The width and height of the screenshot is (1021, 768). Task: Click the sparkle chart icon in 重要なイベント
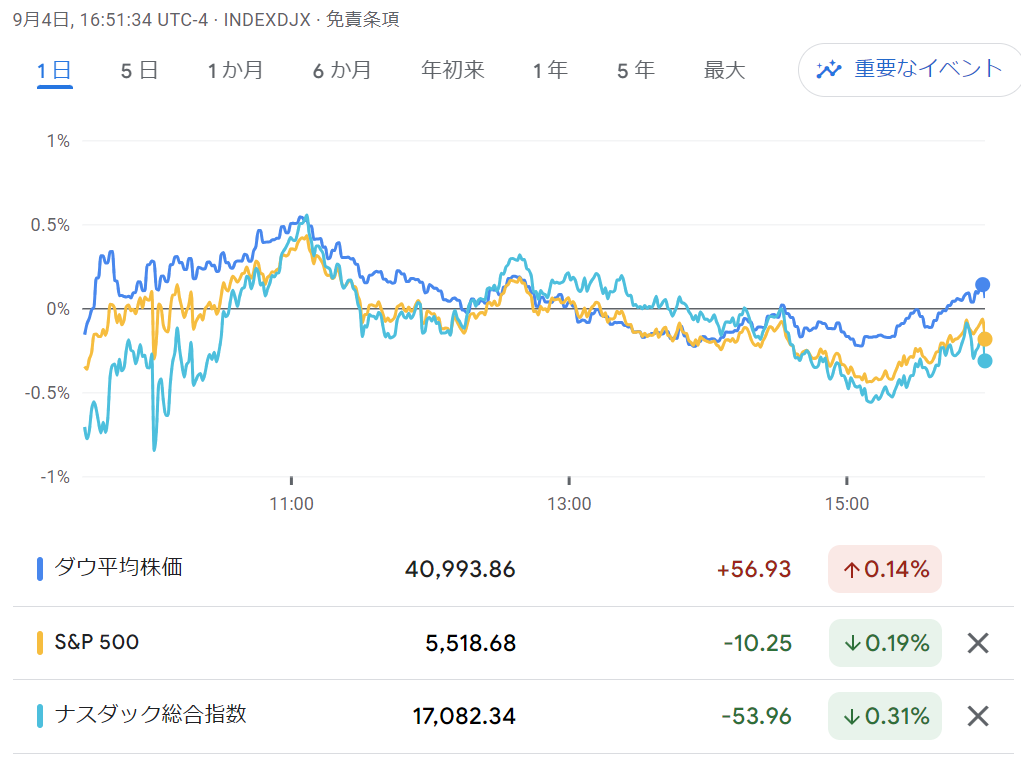(829, 69)
